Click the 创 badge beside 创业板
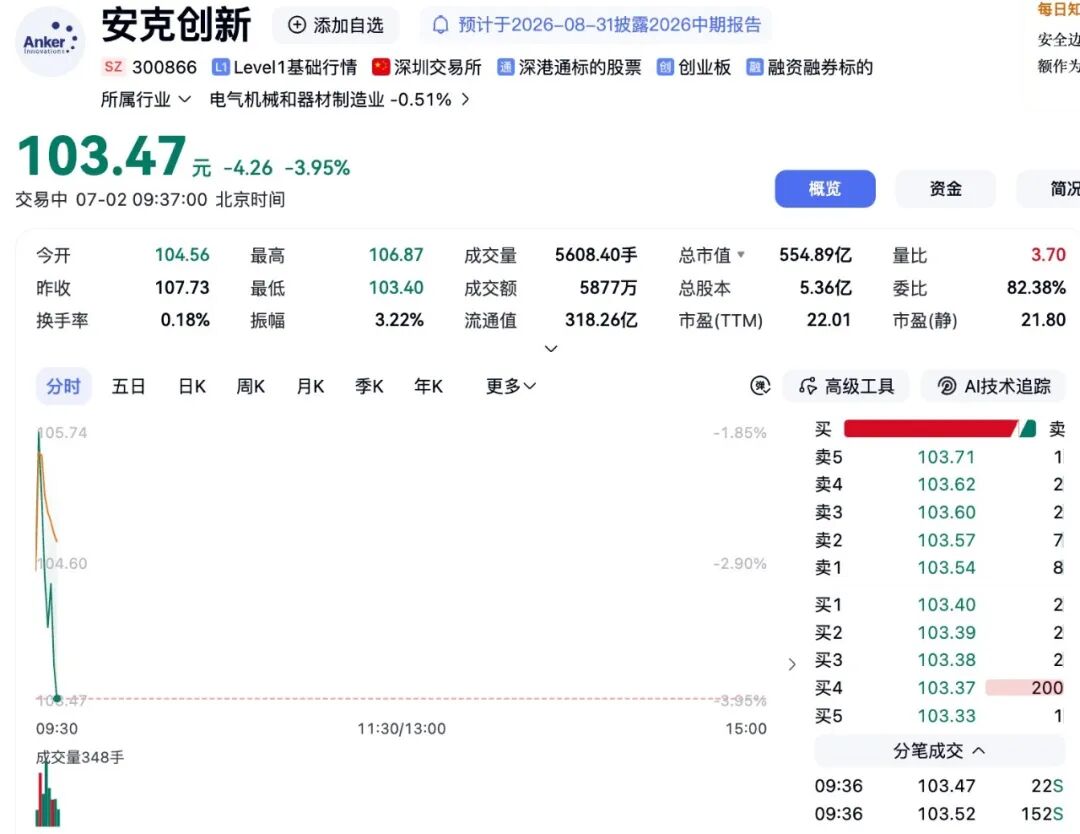This screenshot has width=1080, height=834. click(x=665, y=67)
